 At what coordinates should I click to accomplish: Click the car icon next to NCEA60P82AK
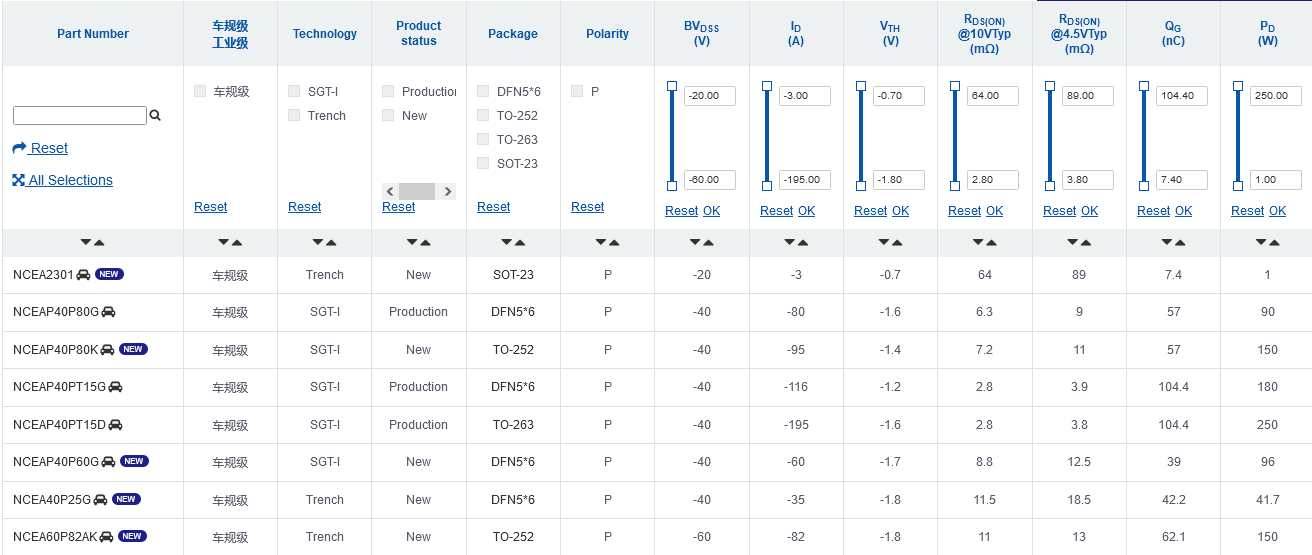[107, 537]
